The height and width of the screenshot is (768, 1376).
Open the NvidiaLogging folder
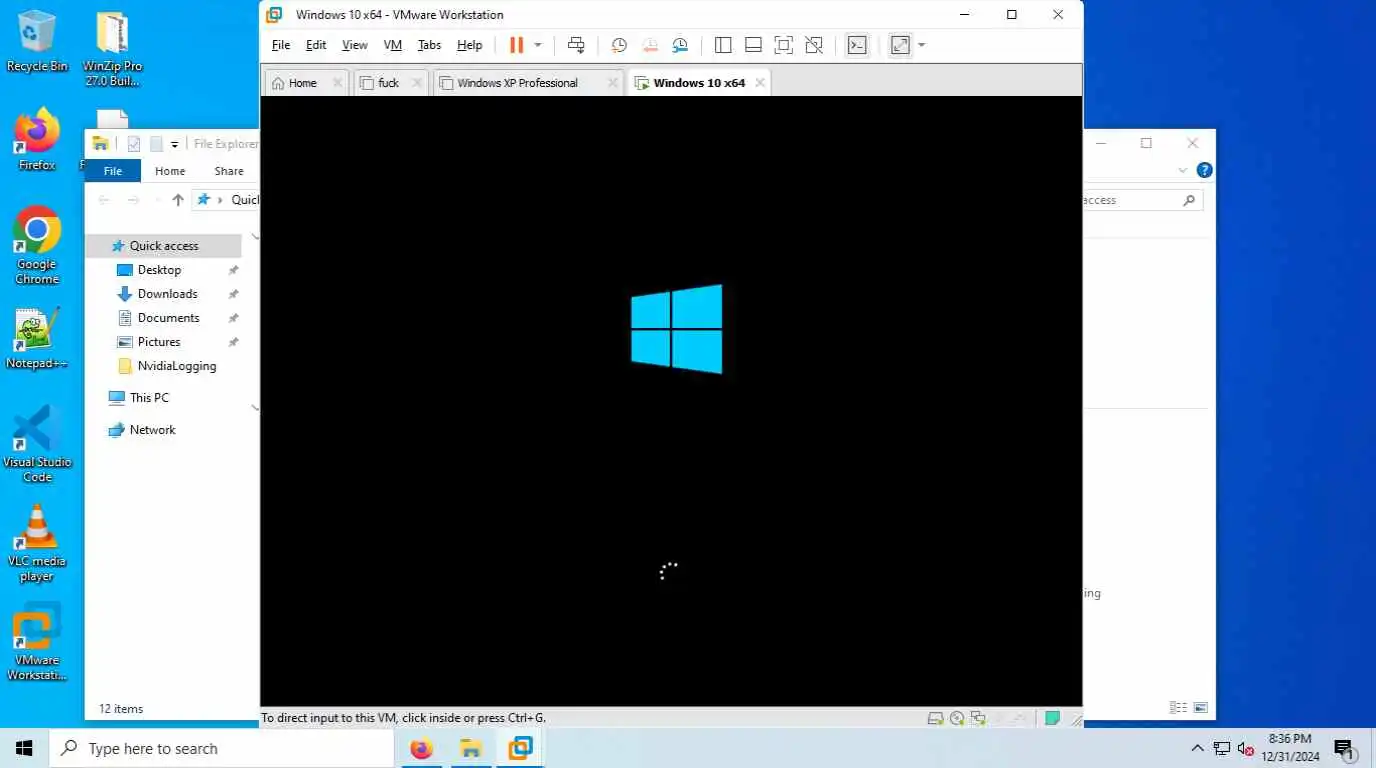[177, 366]
